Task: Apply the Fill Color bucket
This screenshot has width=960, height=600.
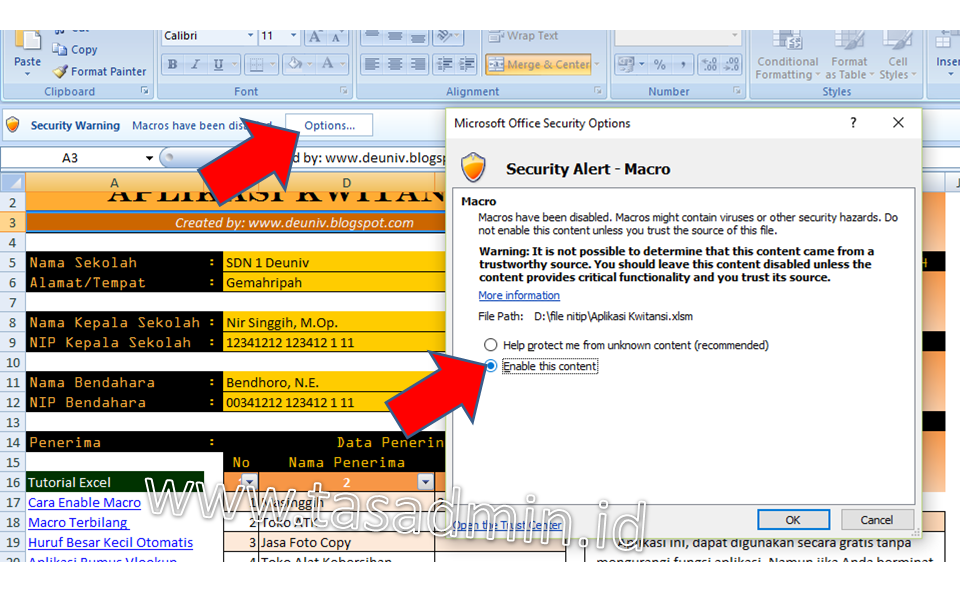Action: tap(295, 64)
